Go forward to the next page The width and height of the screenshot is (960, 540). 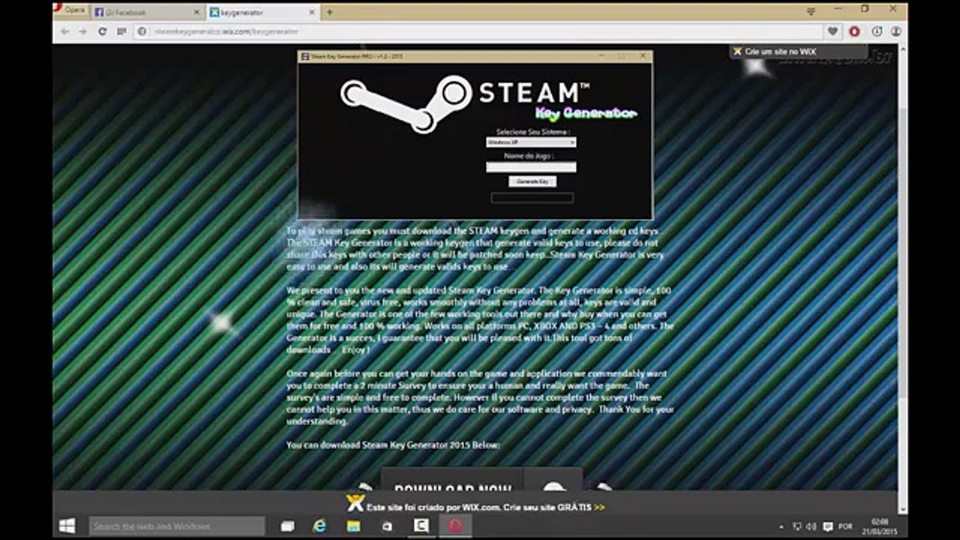pyautogui.click(x=83, y=31)
